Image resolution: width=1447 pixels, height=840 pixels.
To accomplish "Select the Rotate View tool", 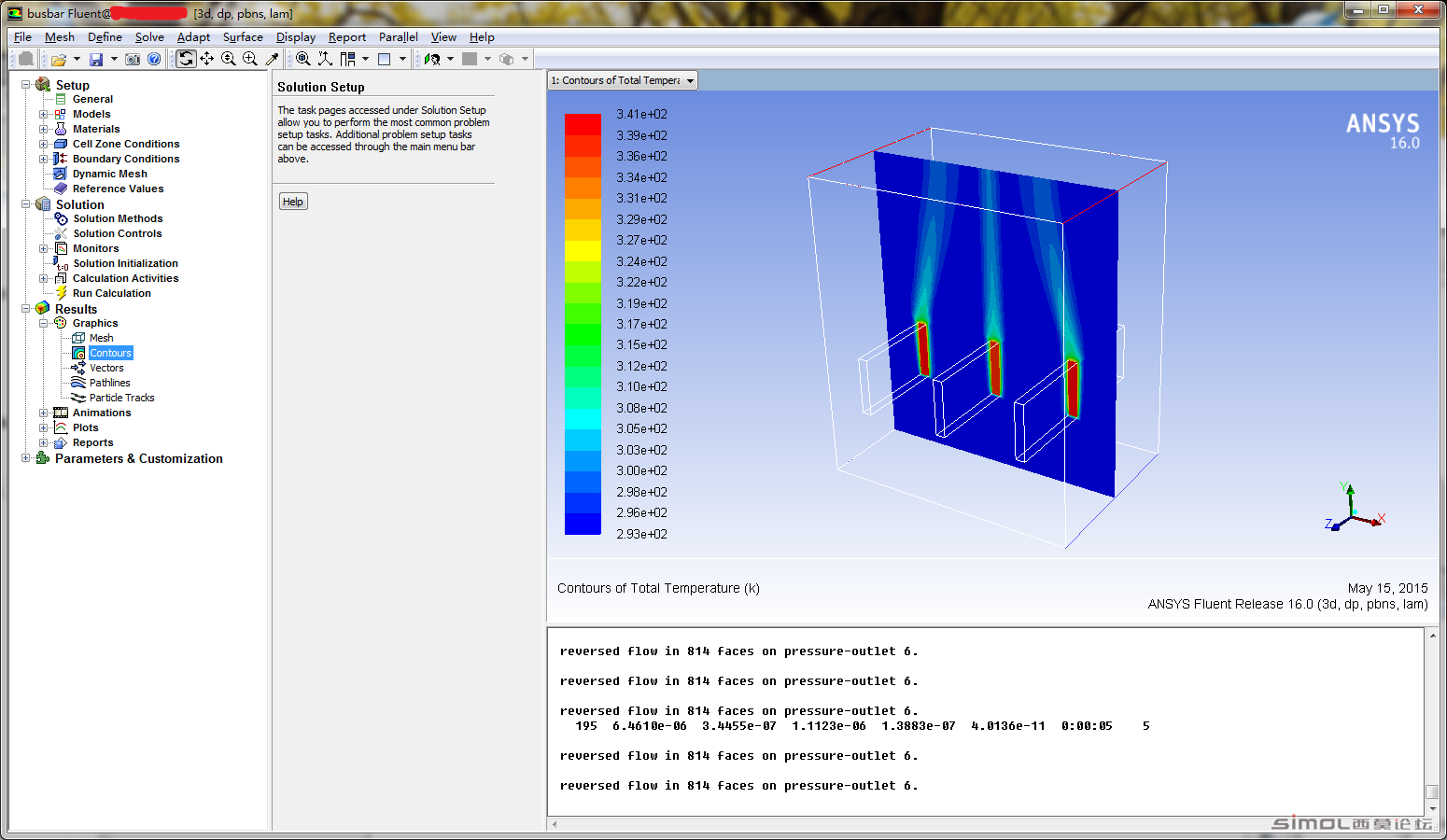I will point(186,59).
